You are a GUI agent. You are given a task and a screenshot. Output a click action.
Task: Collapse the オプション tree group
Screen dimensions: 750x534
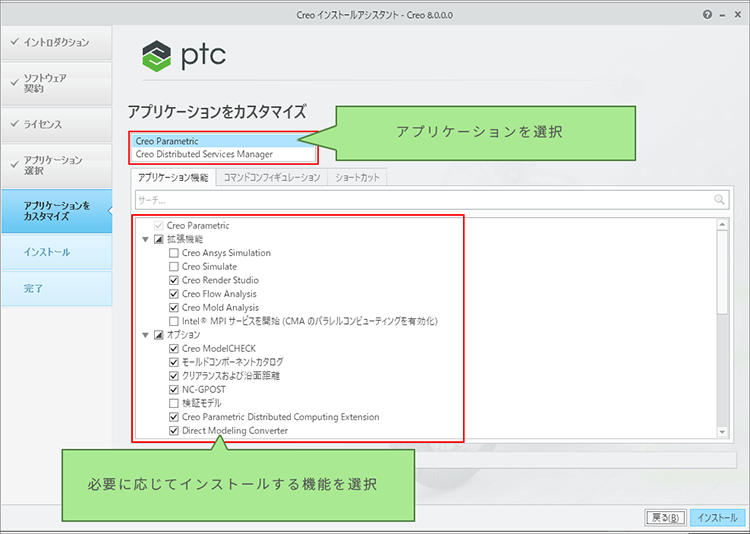click(x=145, y=335)
